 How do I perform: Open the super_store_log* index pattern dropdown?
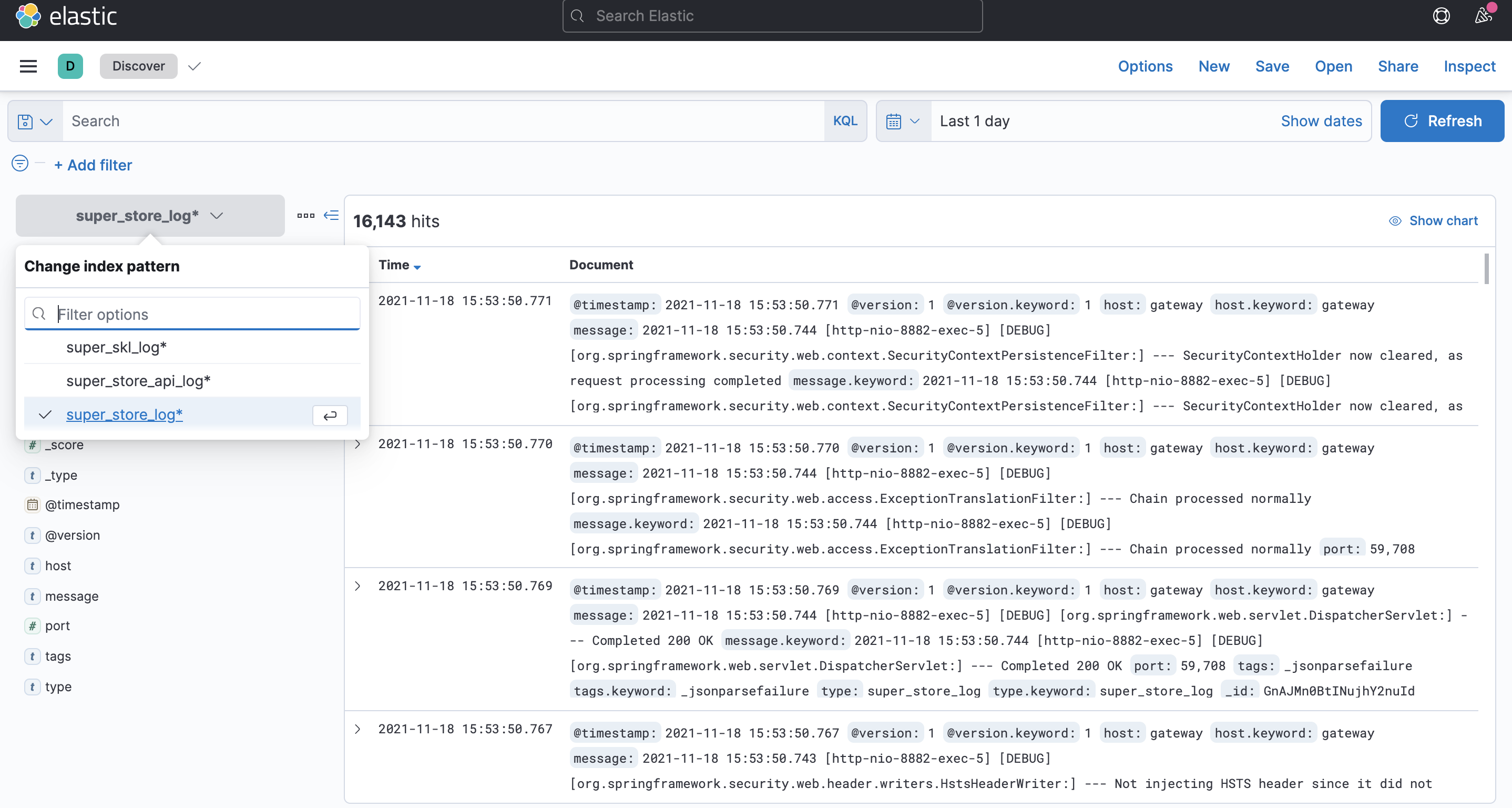point(150,216)
